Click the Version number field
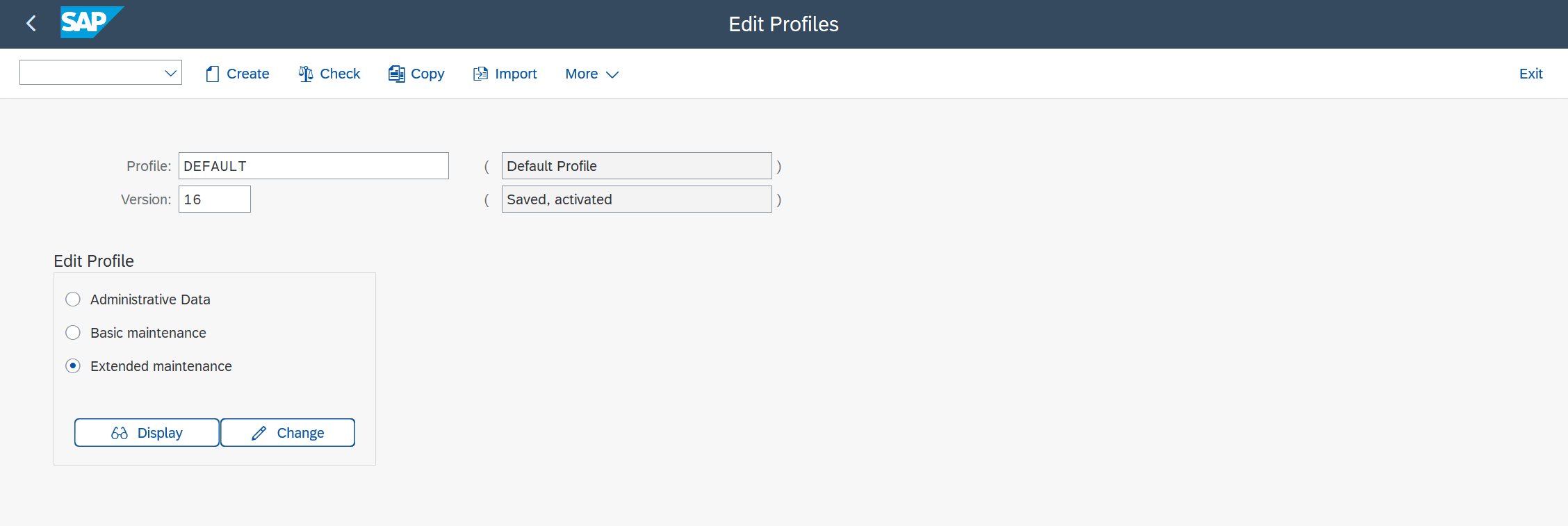Image resolution: width=1568 pixels, height=526 pixels. pyautogui.click(x=214, y=199)
